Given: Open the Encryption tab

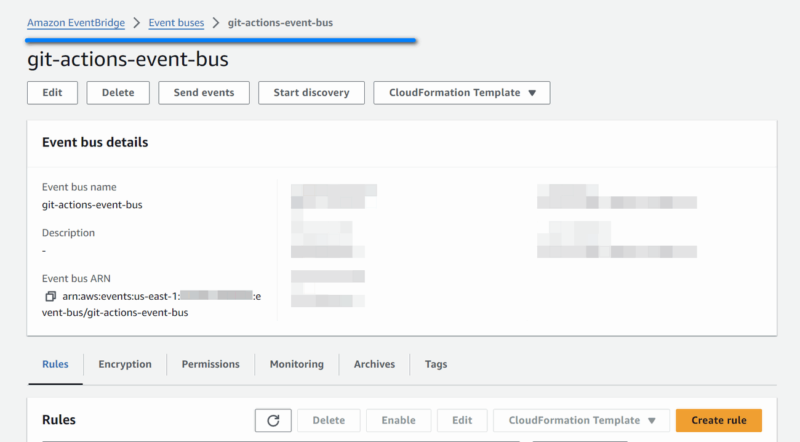Looking at the screenshot, I should coord(125,364).
